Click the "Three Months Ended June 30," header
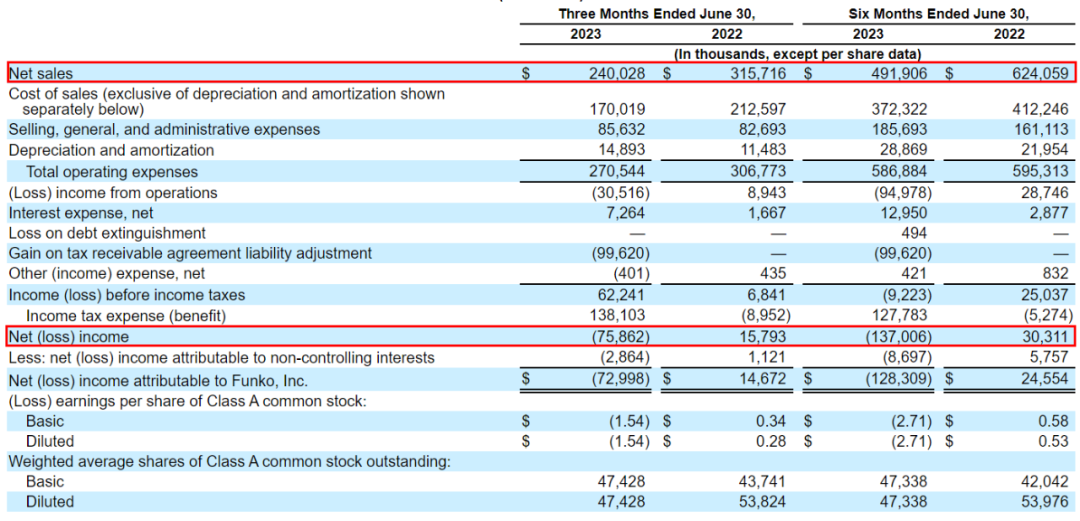Screen dimensions: 1080x521 pos(656,14)
